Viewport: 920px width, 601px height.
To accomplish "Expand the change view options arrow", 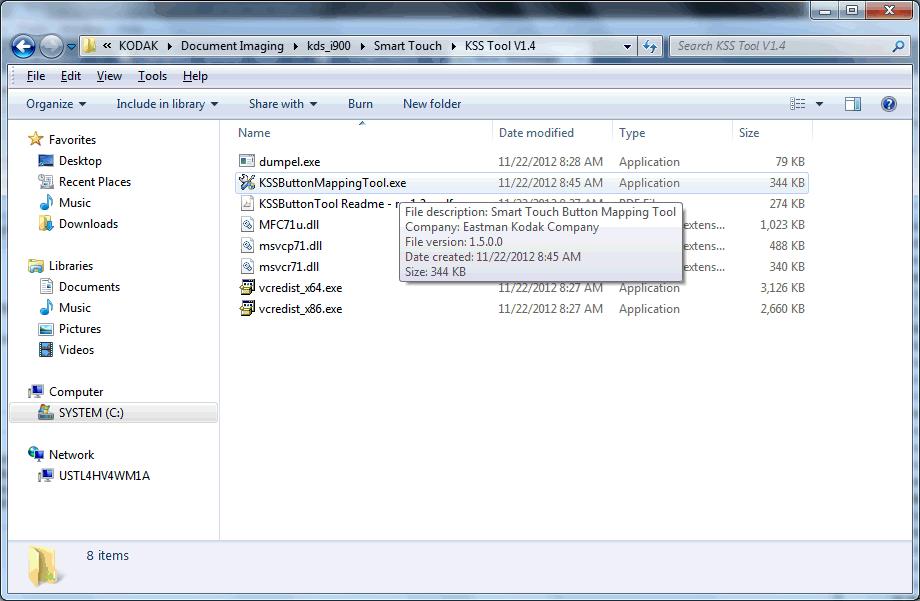I will 820,104.
